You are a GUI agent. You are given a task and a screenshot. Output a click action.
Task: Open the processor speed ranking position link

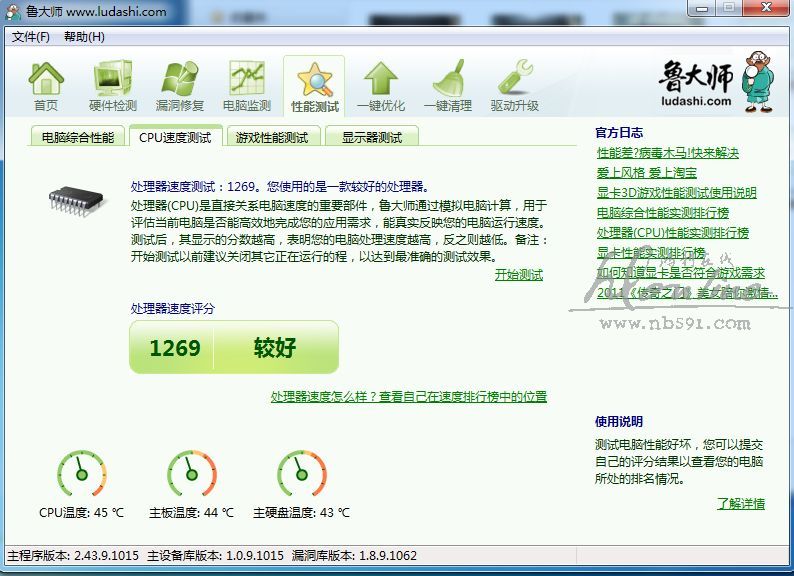(x=408, y=397)
